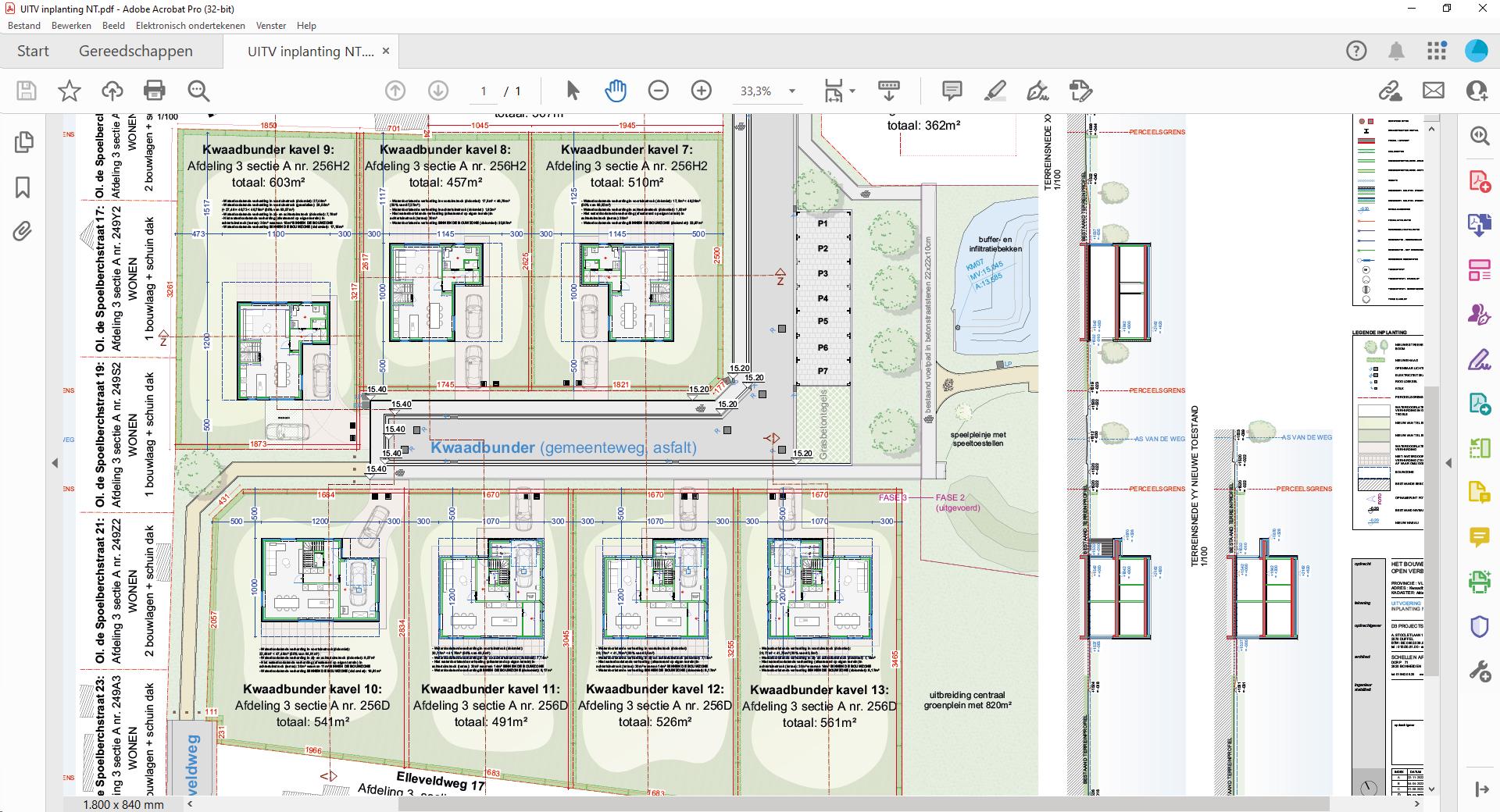This screenshot has width=1500, height=812.
Task: Expand the left navigation pane arrow
Action: [x=55, y=463]
